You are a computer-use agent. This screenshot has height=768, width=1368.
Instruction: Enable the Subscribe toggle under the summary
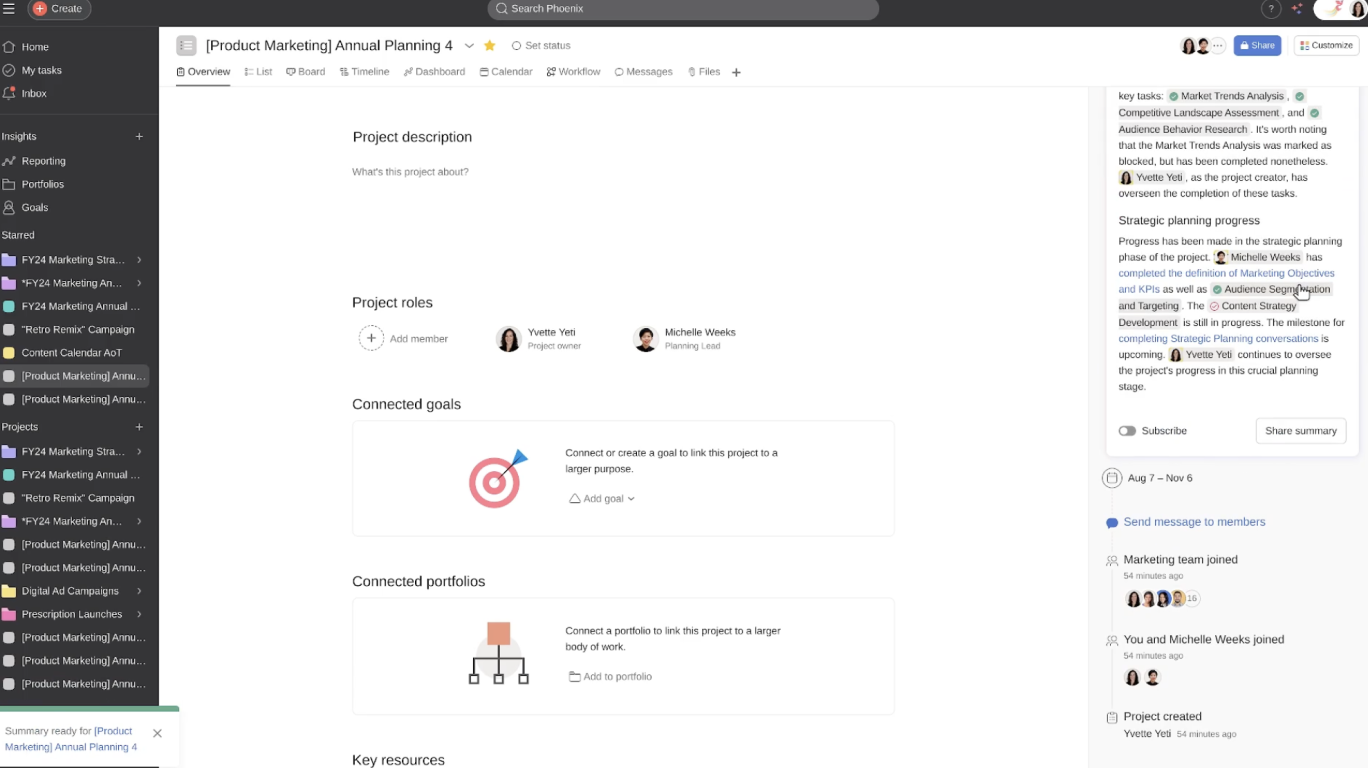click(x=1128, y=430)
